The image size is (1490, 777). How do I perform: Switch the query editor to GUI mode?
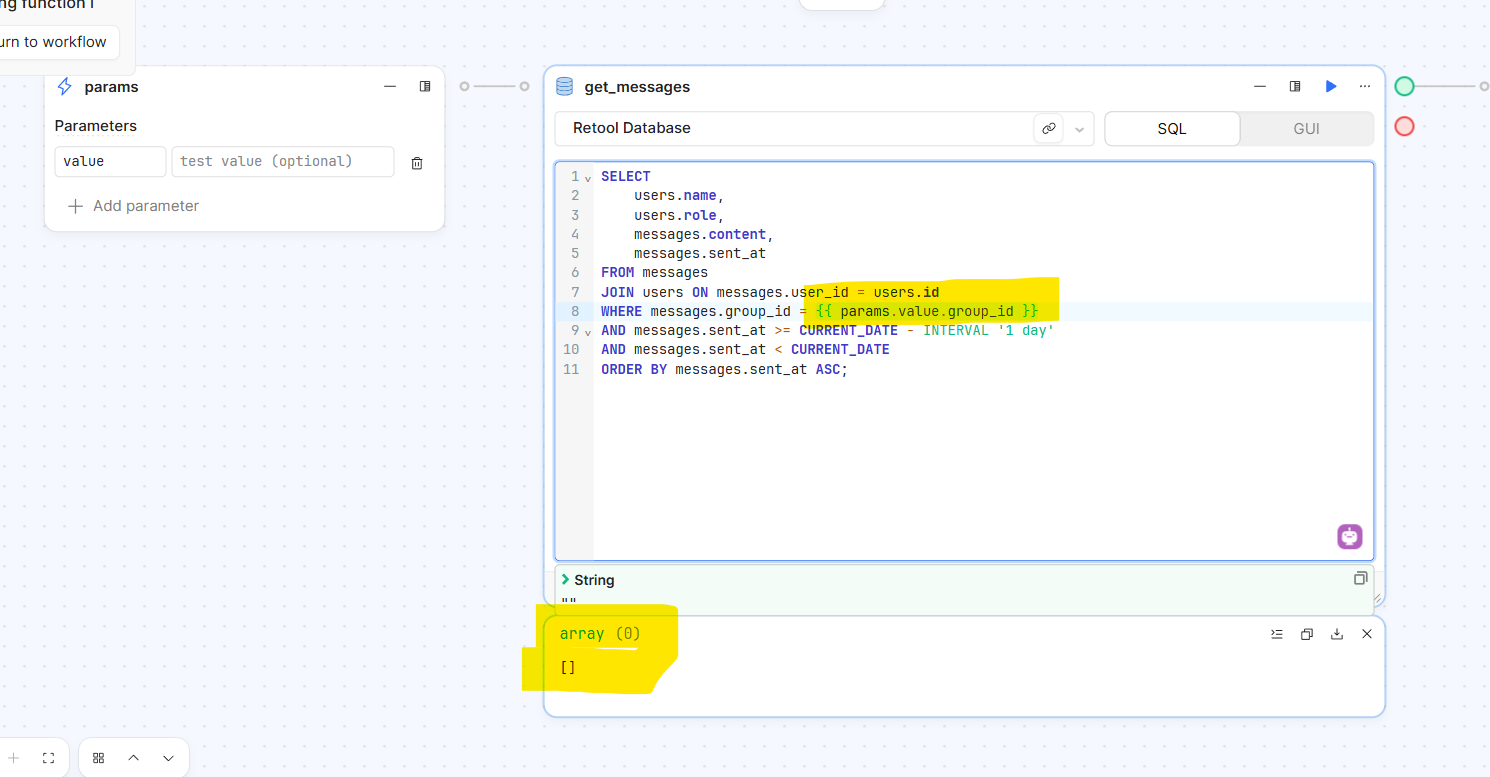point(1306,129)
